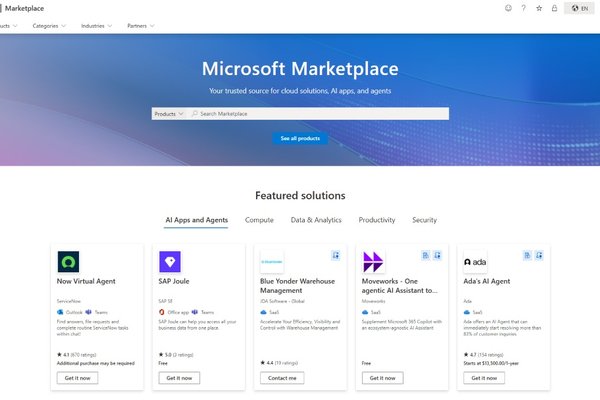Switch to the Compute tab

pos(259,220)
